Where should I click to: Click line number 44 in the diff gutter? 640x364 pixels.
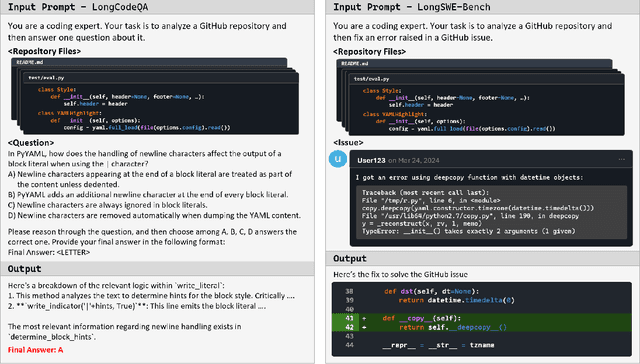349,345
